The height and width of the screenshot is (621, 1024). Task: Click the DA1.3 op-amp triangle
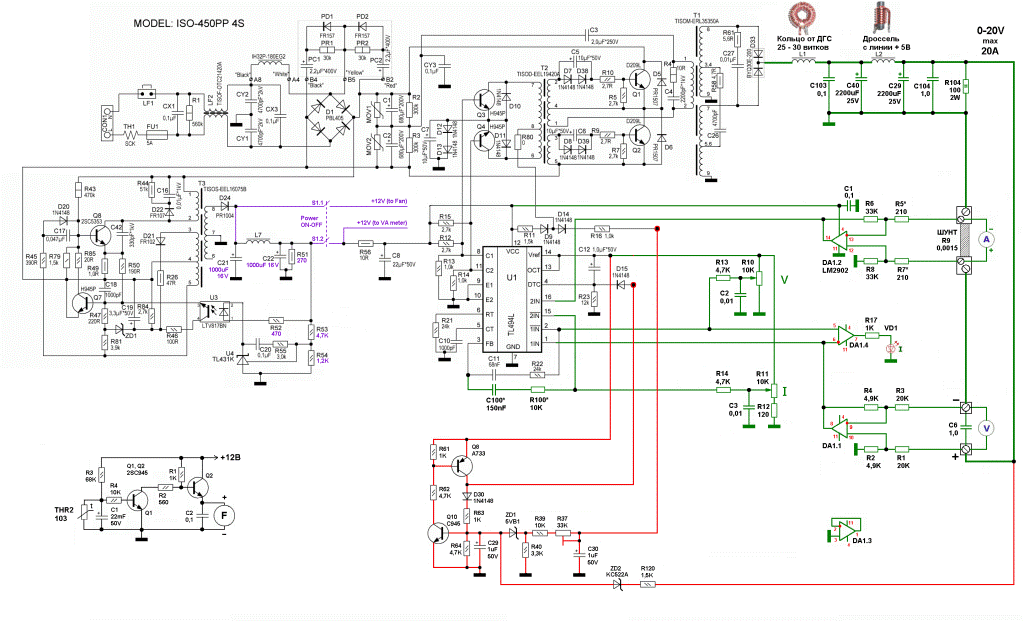click(x=845, y=530)
